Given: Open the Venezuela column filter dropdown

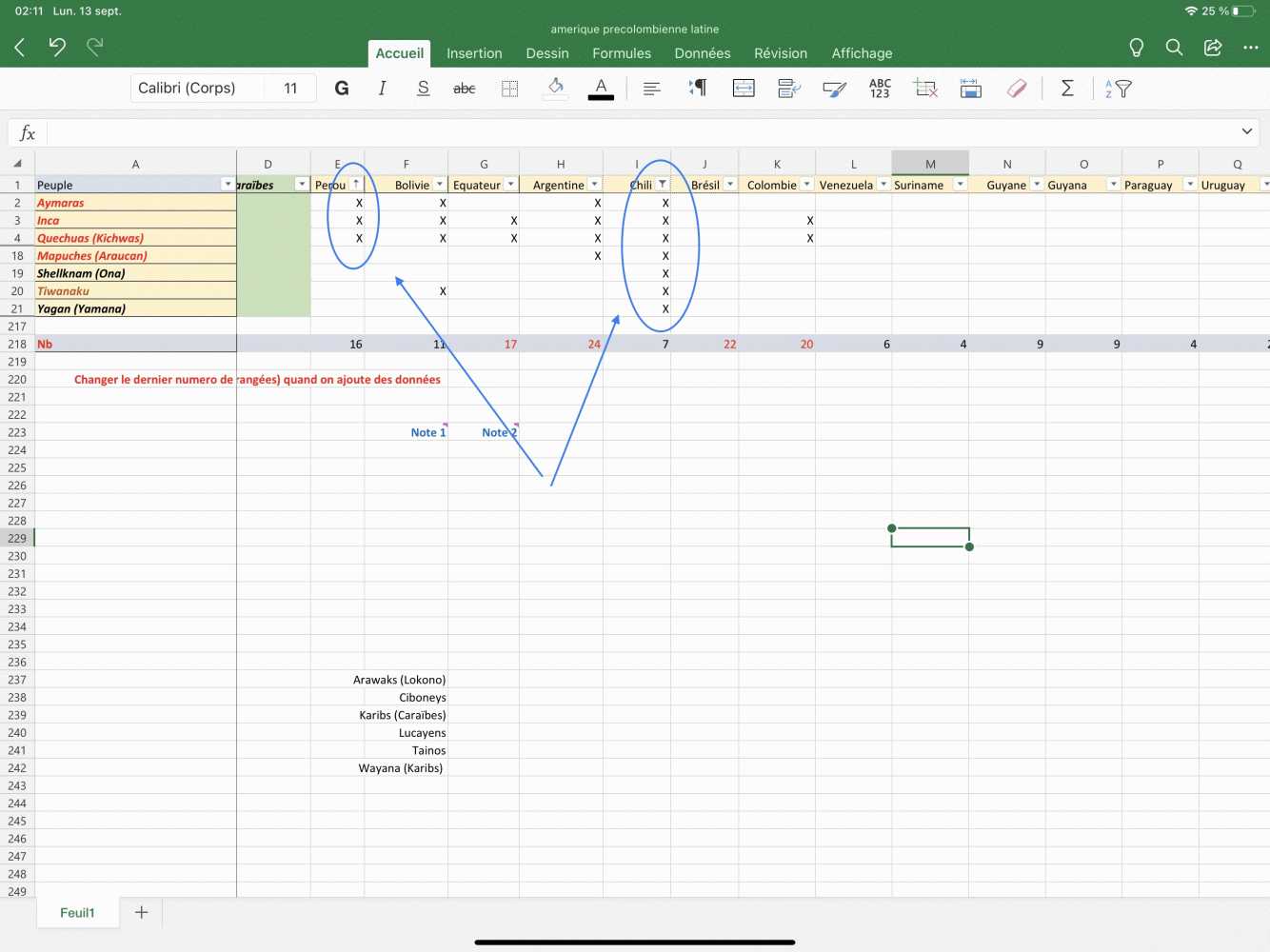Looking at the screenshot, I should [x=883, y=185].
